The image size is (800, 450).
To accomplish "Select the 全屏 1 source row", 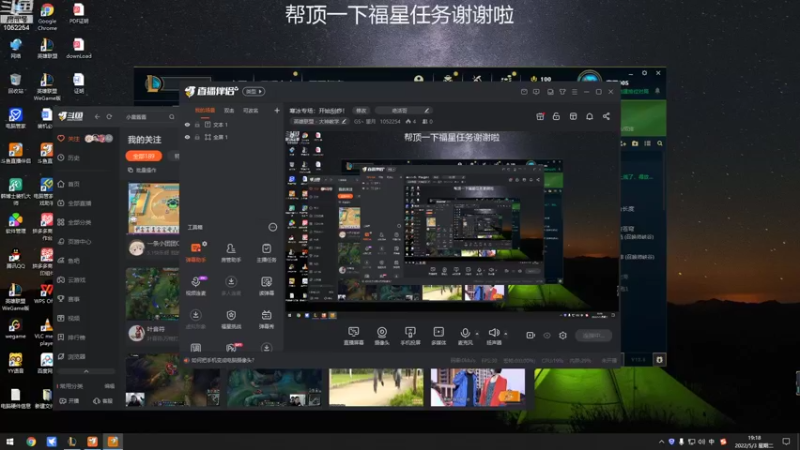I will [x=232, y=137].
